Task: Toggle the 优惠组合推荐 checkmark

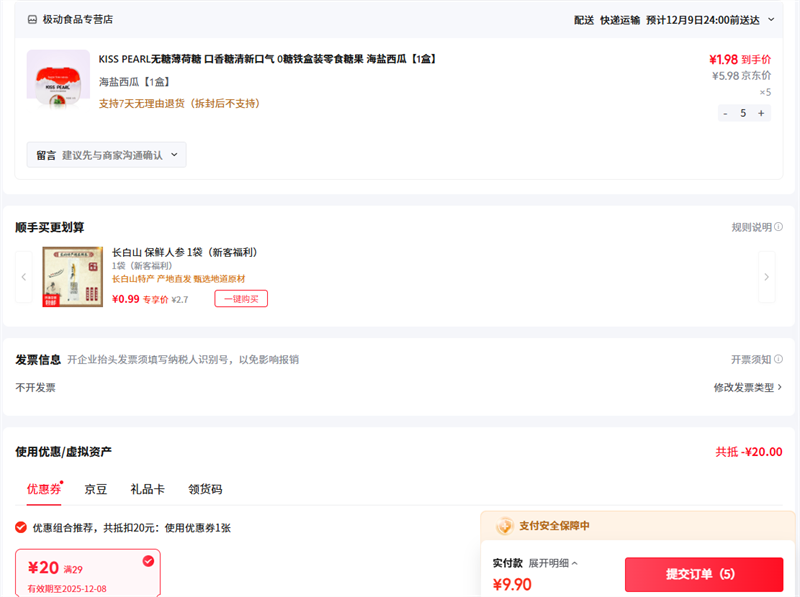Action: [x=21, y=527]
